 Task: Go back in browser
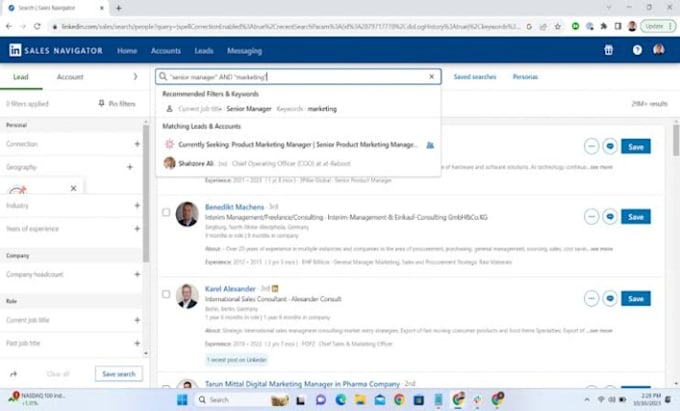tap(9, 26)
